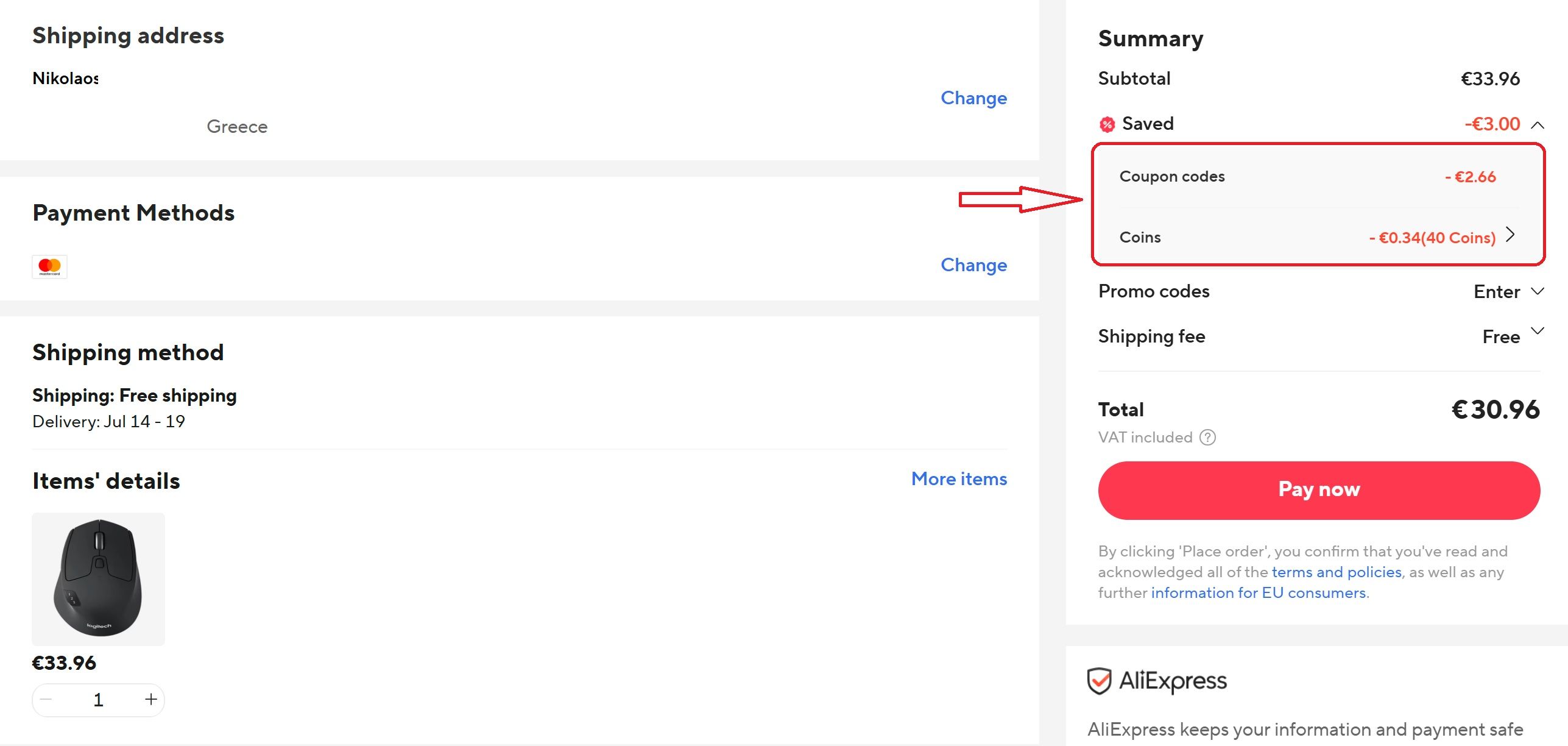Click the Mastercard payment icon
Screen dimensions: 1568x746
[49, 266]
